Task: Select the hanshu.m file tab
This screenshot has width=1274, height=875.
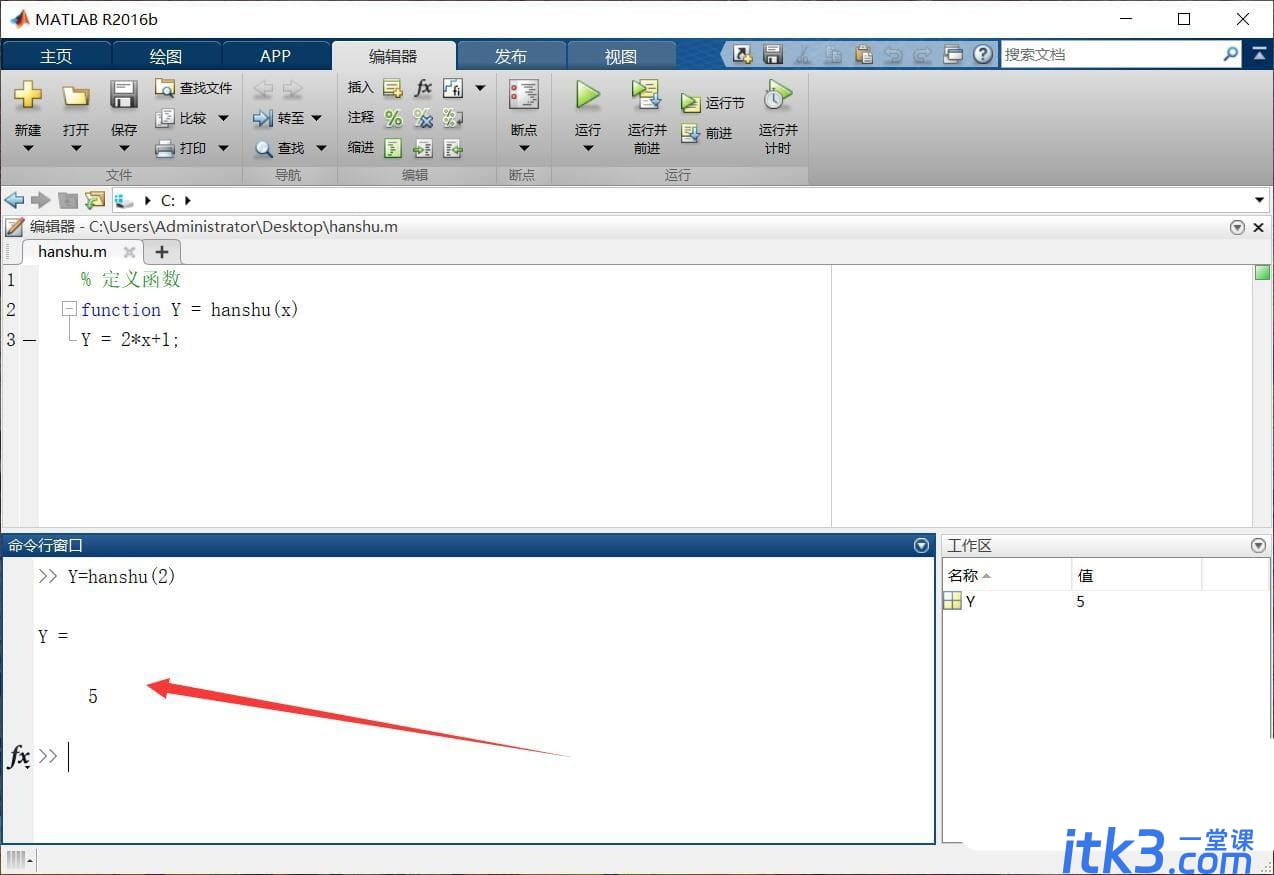Action: [x=72, y=251]
